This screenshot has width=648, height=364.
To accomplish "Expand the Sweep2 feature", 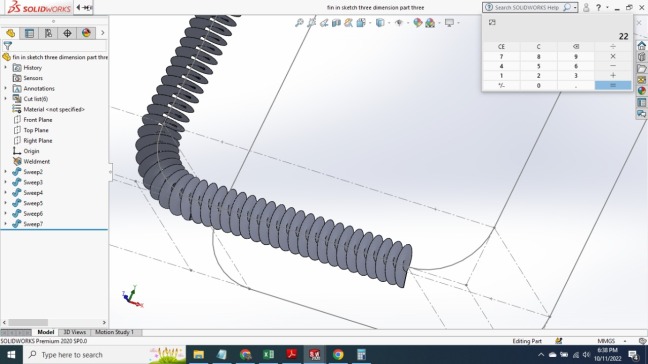I will pyautogui.click(x=5, y=172).
